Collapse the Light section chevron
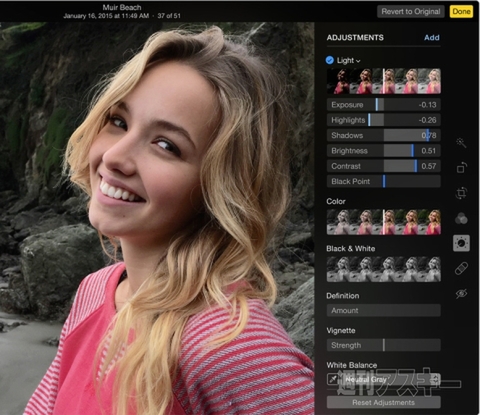Screen dimensions: 480x415 [358, 61]
